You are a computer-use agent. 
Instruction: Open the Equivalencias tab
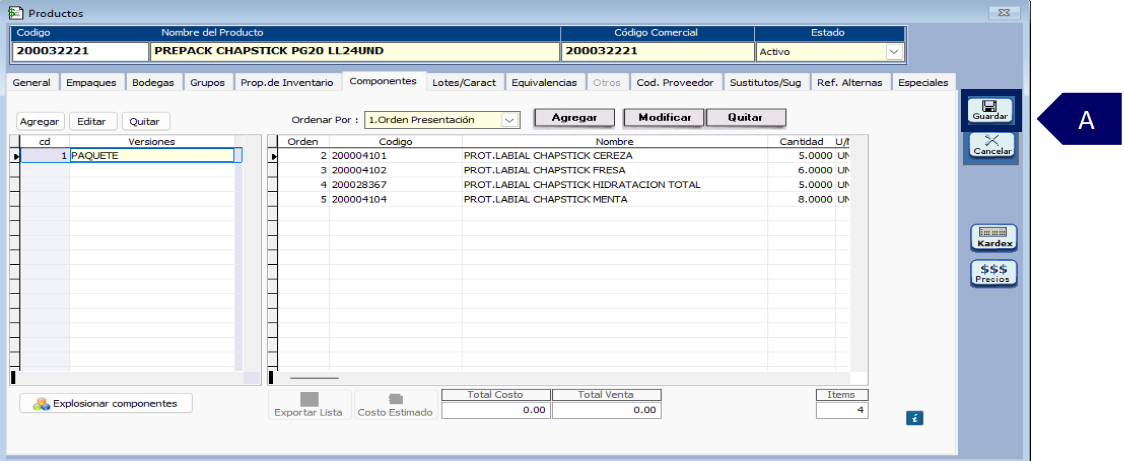[544, 82]
